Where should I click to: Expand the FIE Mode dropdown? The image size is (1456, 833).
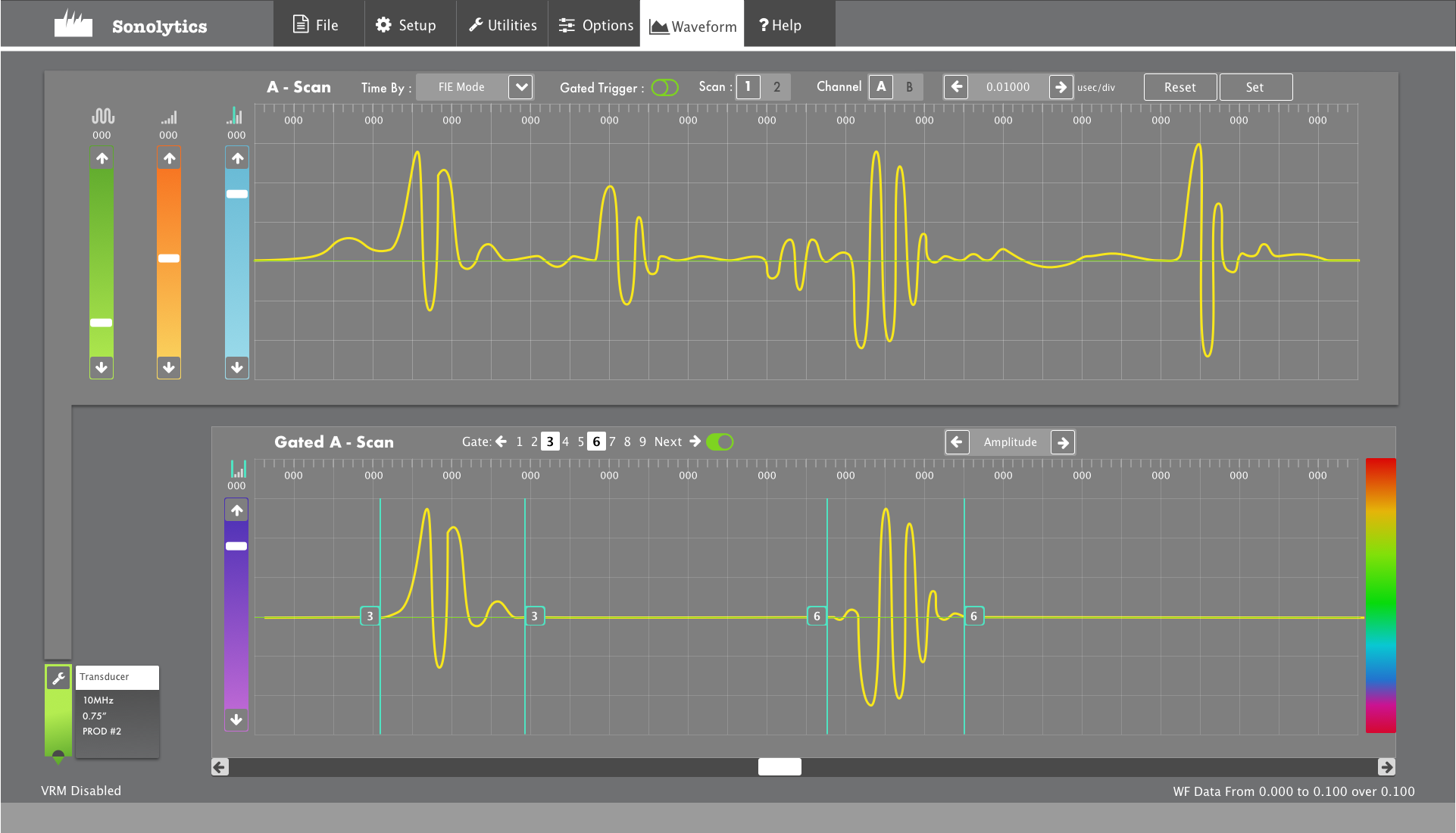521,87
